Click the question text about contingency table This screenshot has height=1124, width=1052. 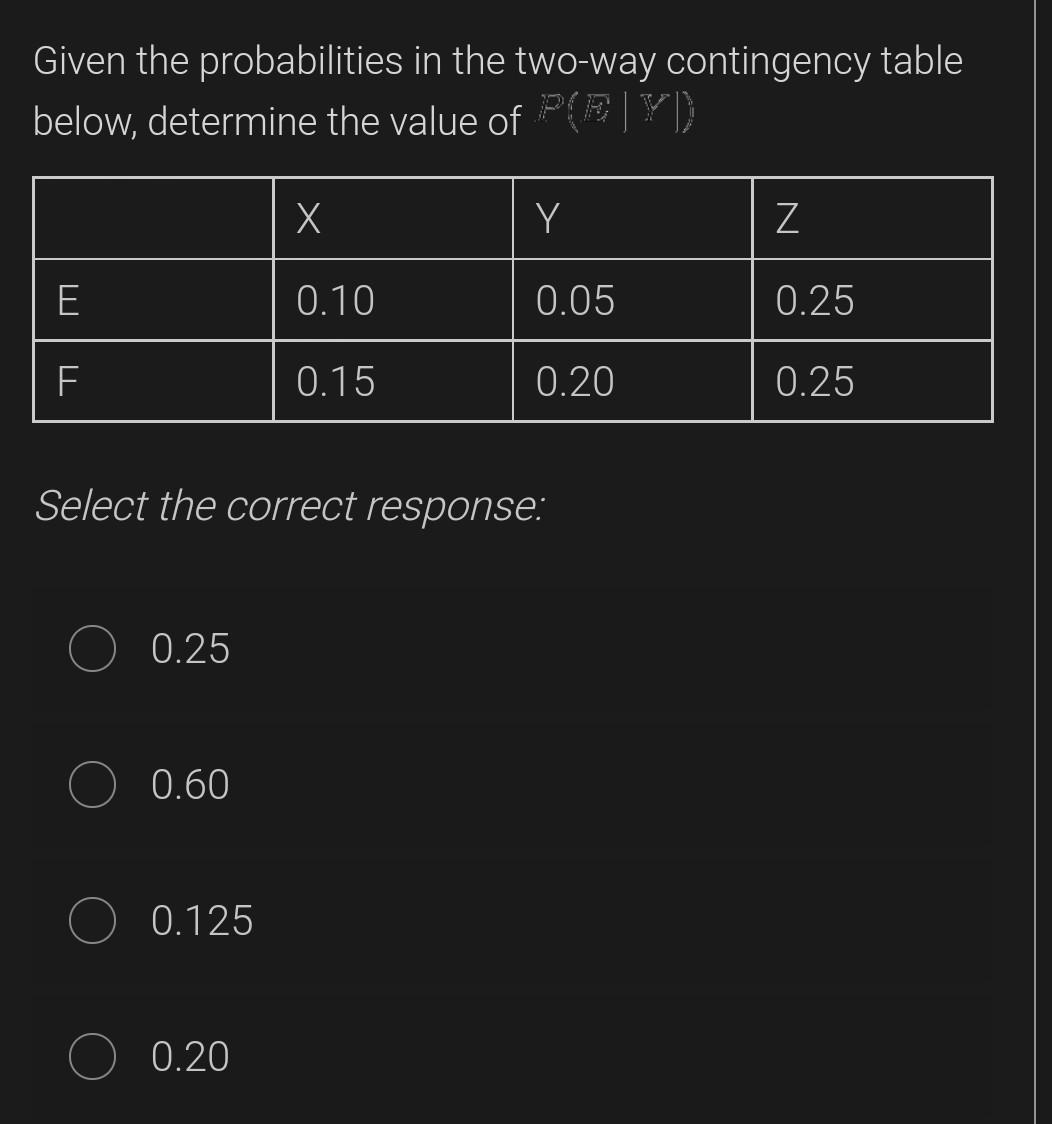496,60
